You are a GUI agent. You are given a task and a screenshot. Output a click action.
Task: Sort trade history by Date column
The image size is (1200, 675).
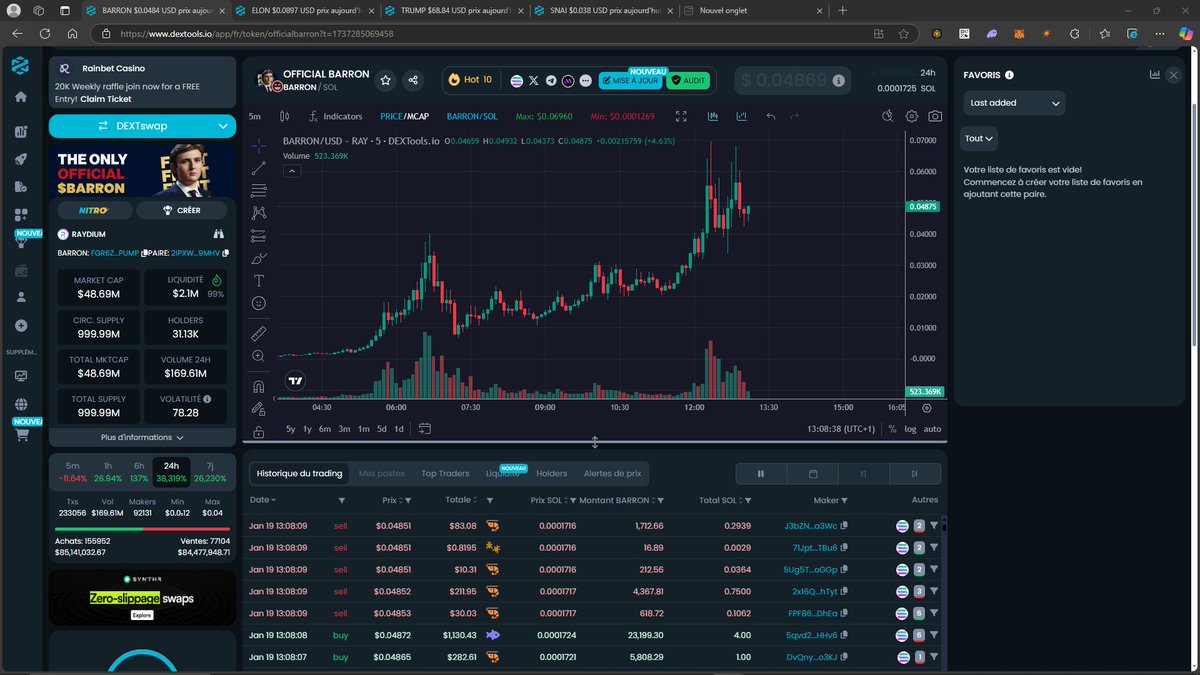(x=263, y=500)
